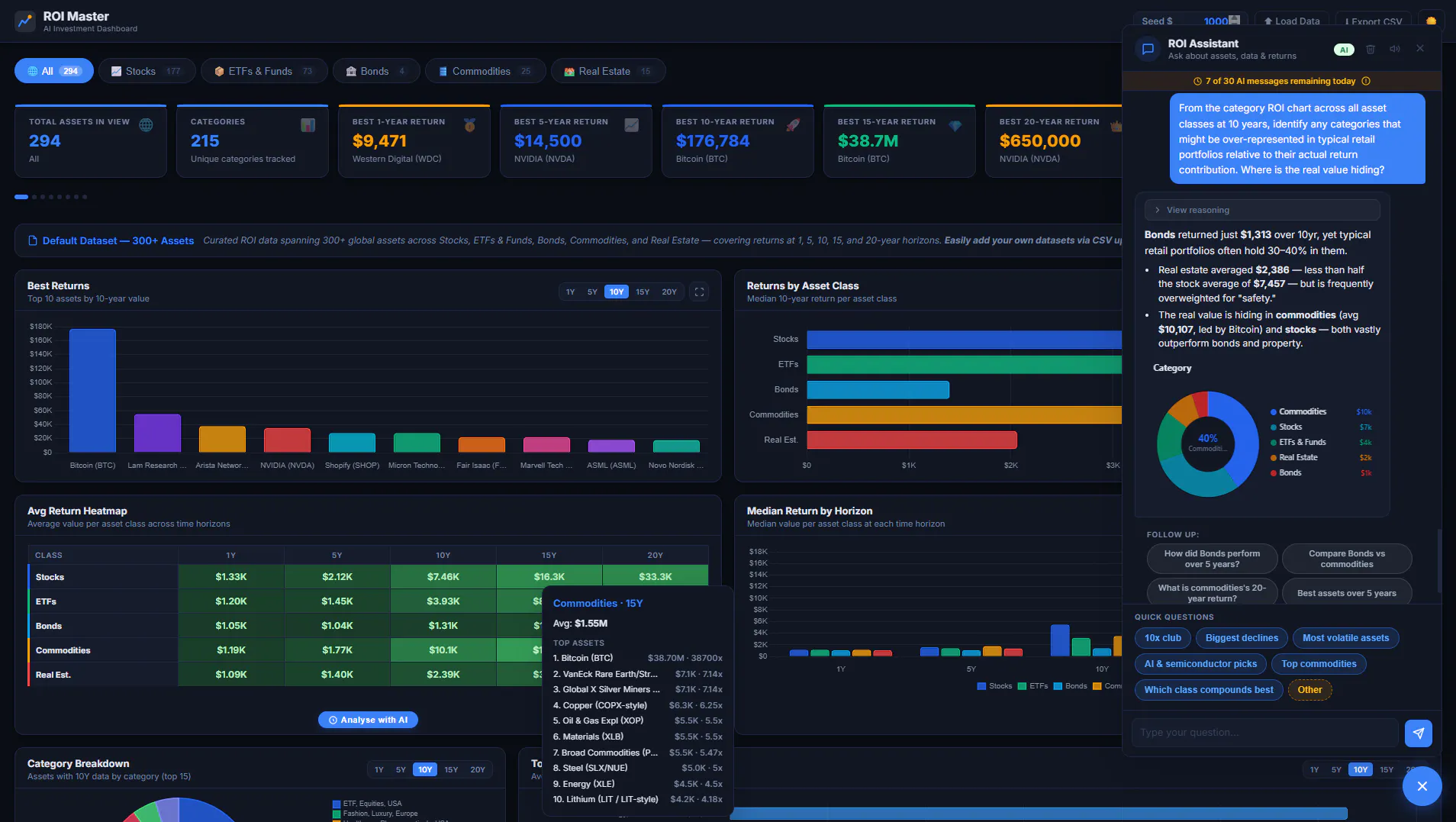Ask the 'Most volatile assets' quick question
Image resolution: width=1456 pixels, height=822 pixels.
click(x=1345, y=638)
